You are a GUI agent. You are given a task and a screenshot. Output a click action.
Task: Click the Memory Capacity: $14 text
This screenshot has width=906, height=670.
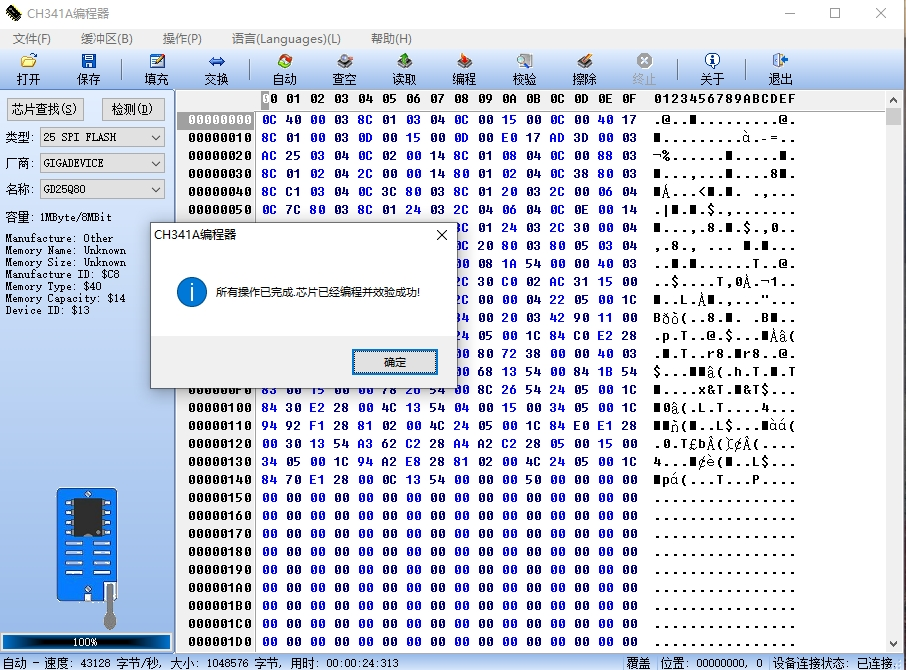(x=65, y=298)
